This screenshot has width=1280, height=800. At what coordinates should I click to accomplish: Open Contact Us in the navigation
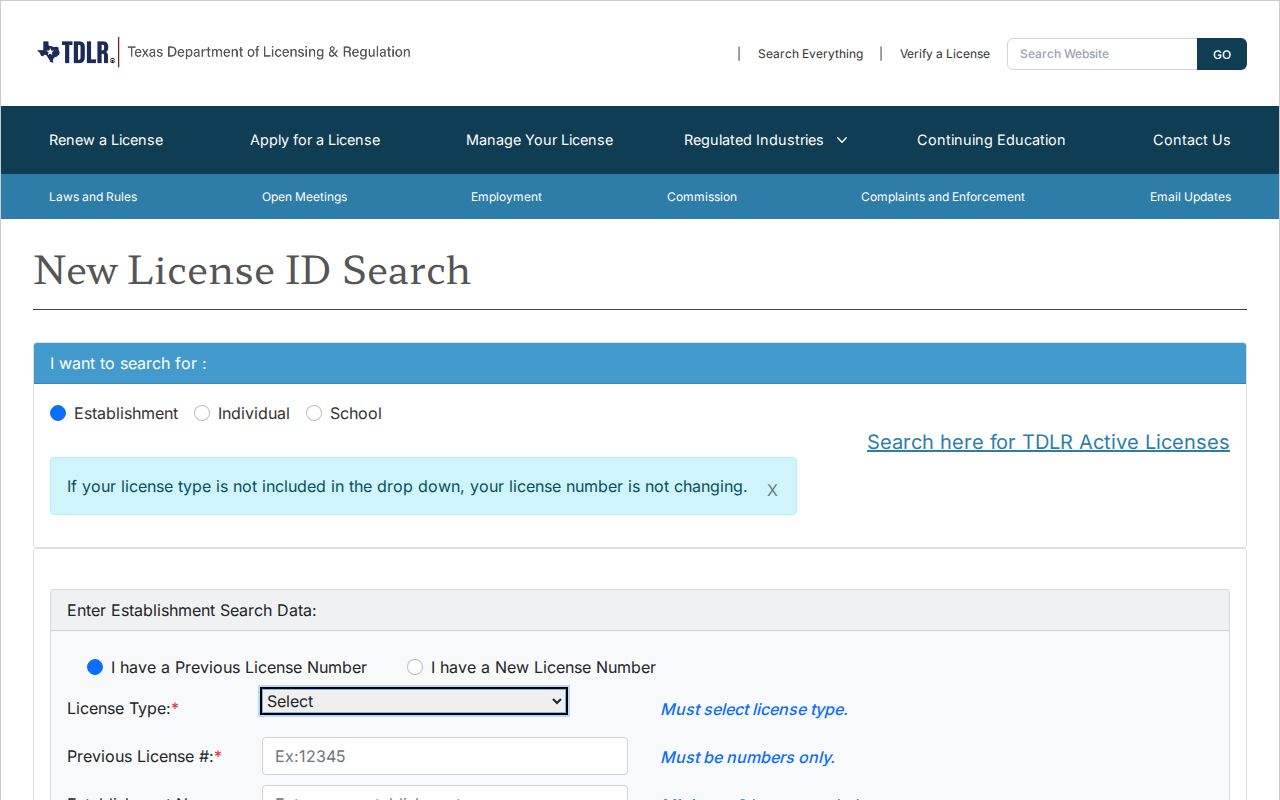[1192, 140]
